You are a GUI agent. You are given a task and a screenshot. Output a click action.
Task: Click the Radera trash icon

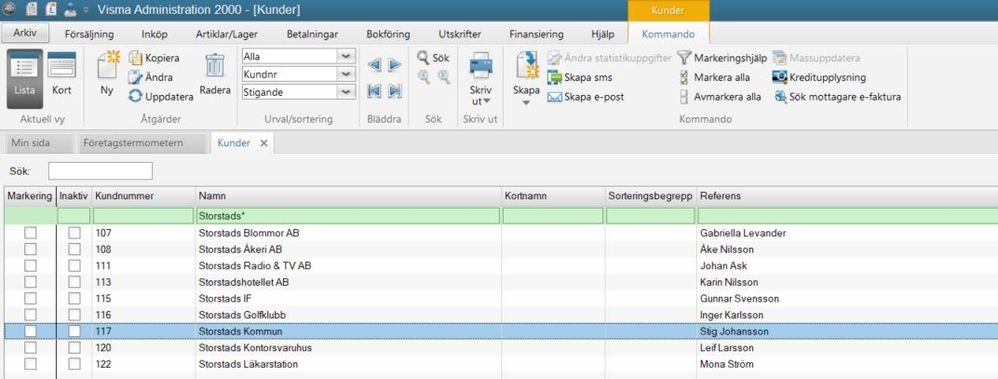(x=214, y=66)
